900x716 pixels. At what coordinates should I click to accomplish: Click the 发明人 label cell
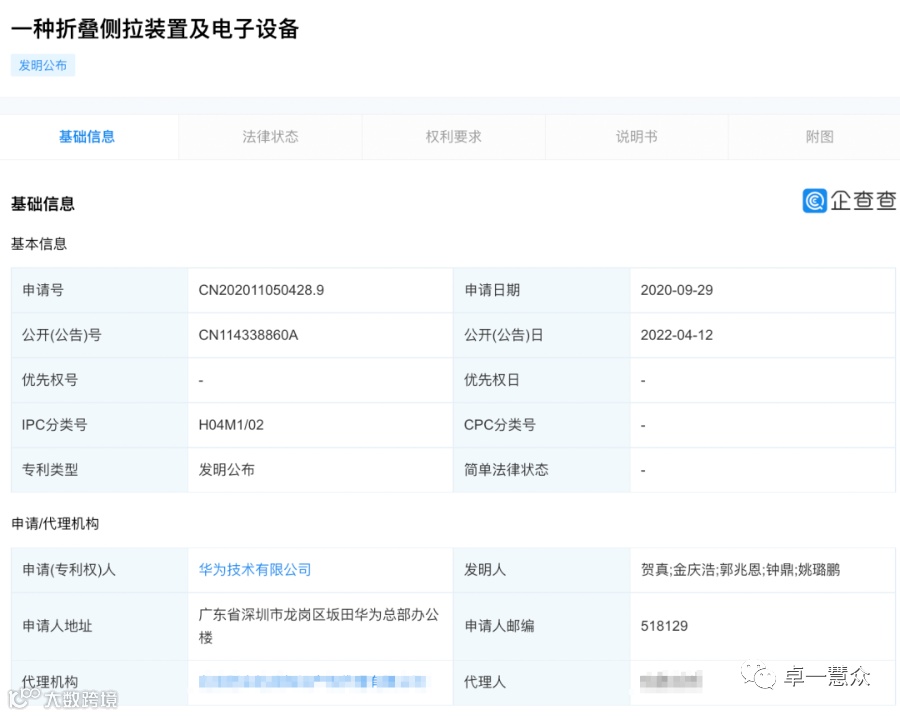click(542, 570)
